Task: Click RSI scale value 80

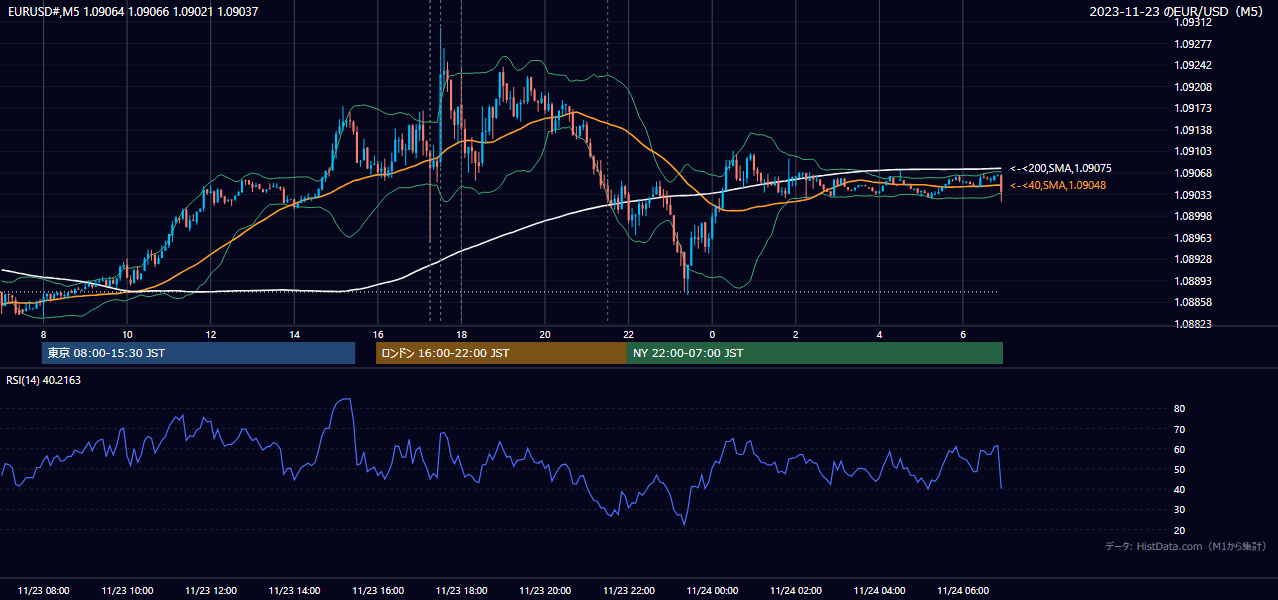Action: tap(1180, 409)
